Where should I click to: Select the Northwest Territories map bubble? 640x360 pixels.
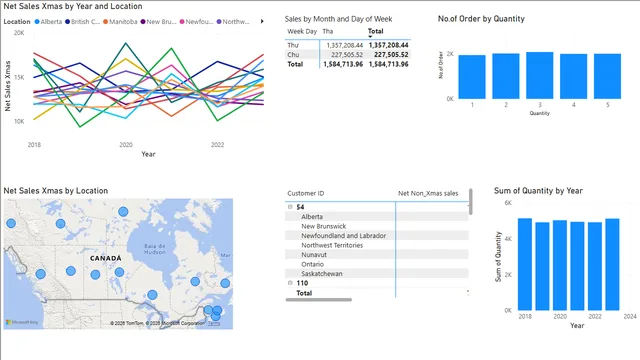pyautogui.click(x=60, y=224)
